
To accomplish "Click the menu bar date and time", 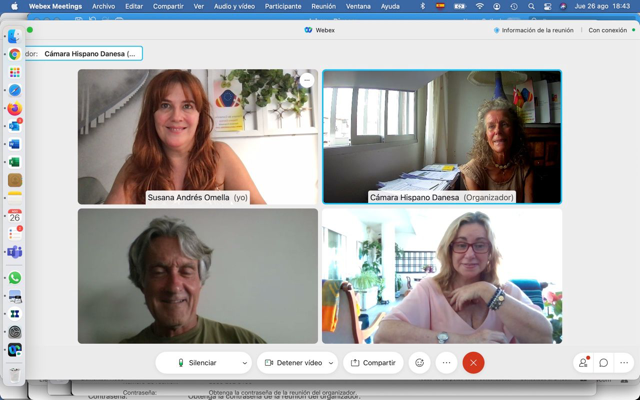I will click(x=602, y=6).
